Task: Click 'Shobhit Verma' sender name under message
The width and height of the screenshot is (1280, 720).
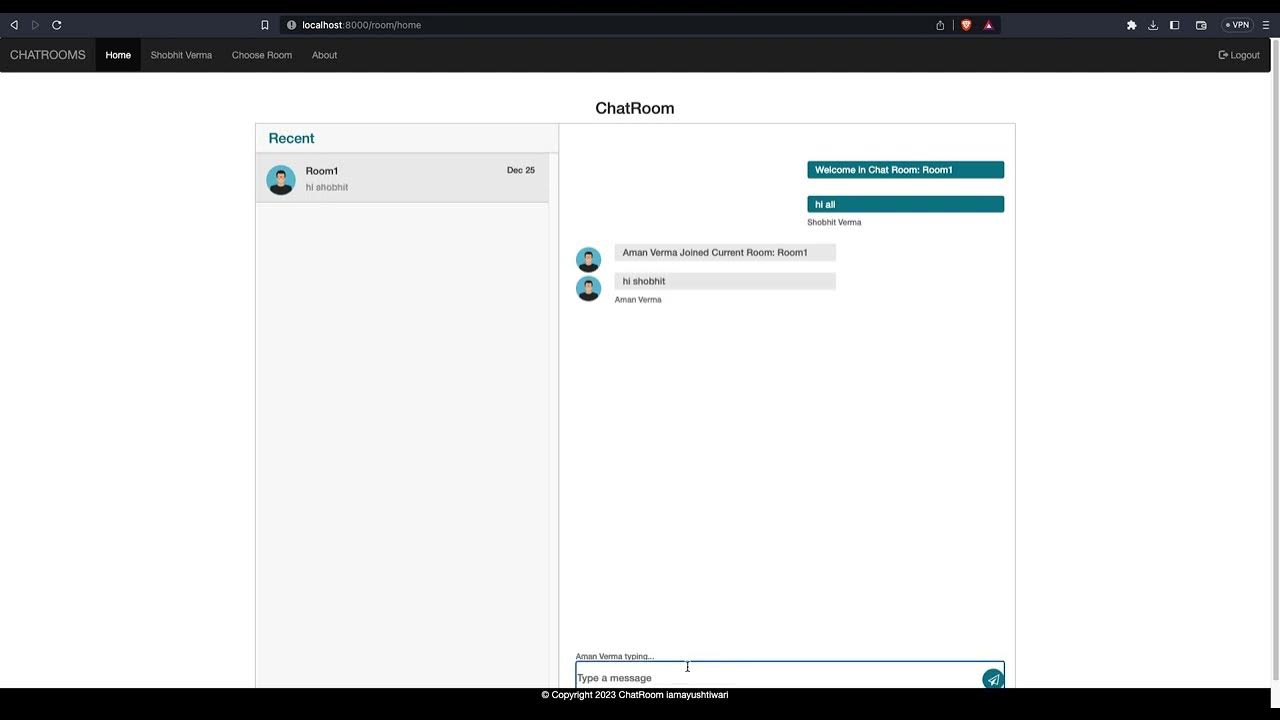Action: [834, 222]
